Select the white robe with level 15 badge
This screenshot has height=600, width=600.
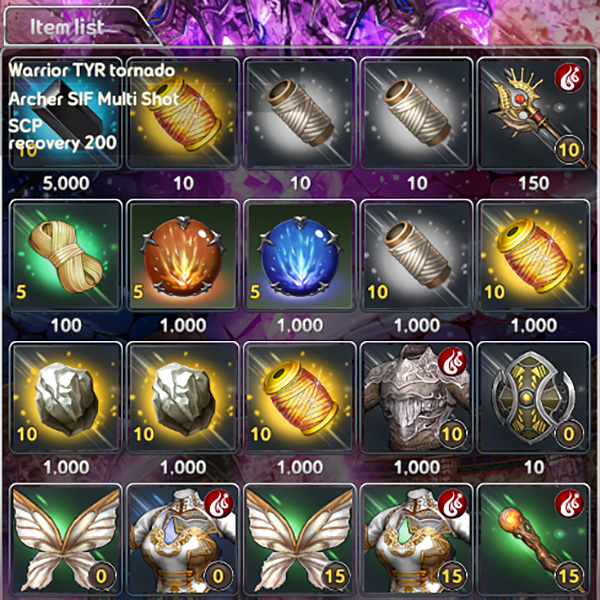(x=417, y=540)
